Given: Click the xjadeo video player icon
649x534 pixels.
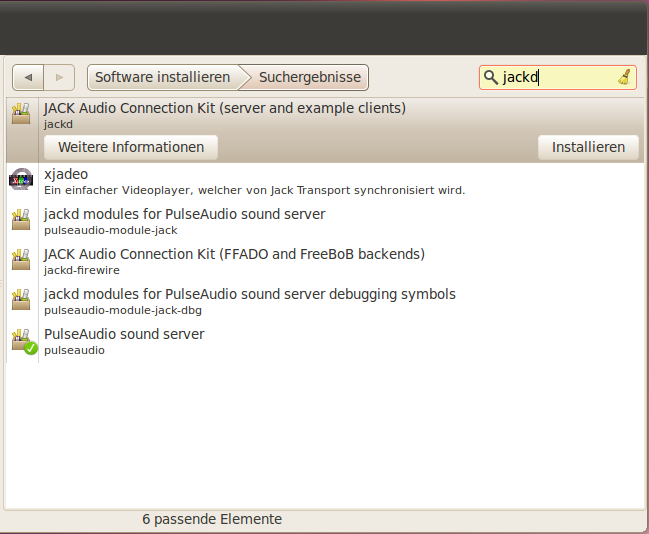Looking at the screenshot, I should click(x=21, y=180).
